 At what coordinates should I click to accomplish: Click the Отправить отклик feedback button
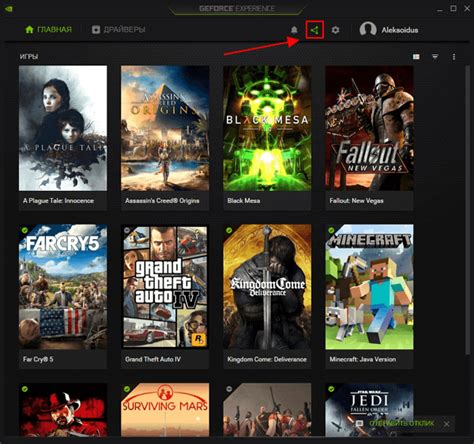click(402, 423)
